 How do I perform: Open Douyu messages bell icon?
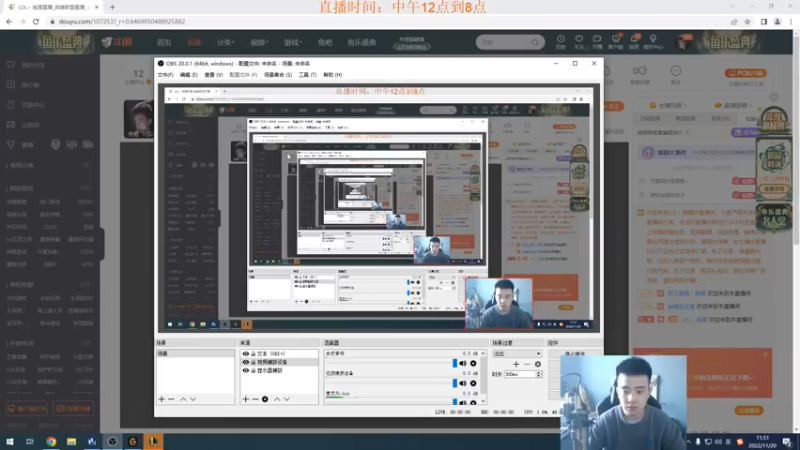pos(634,41)
